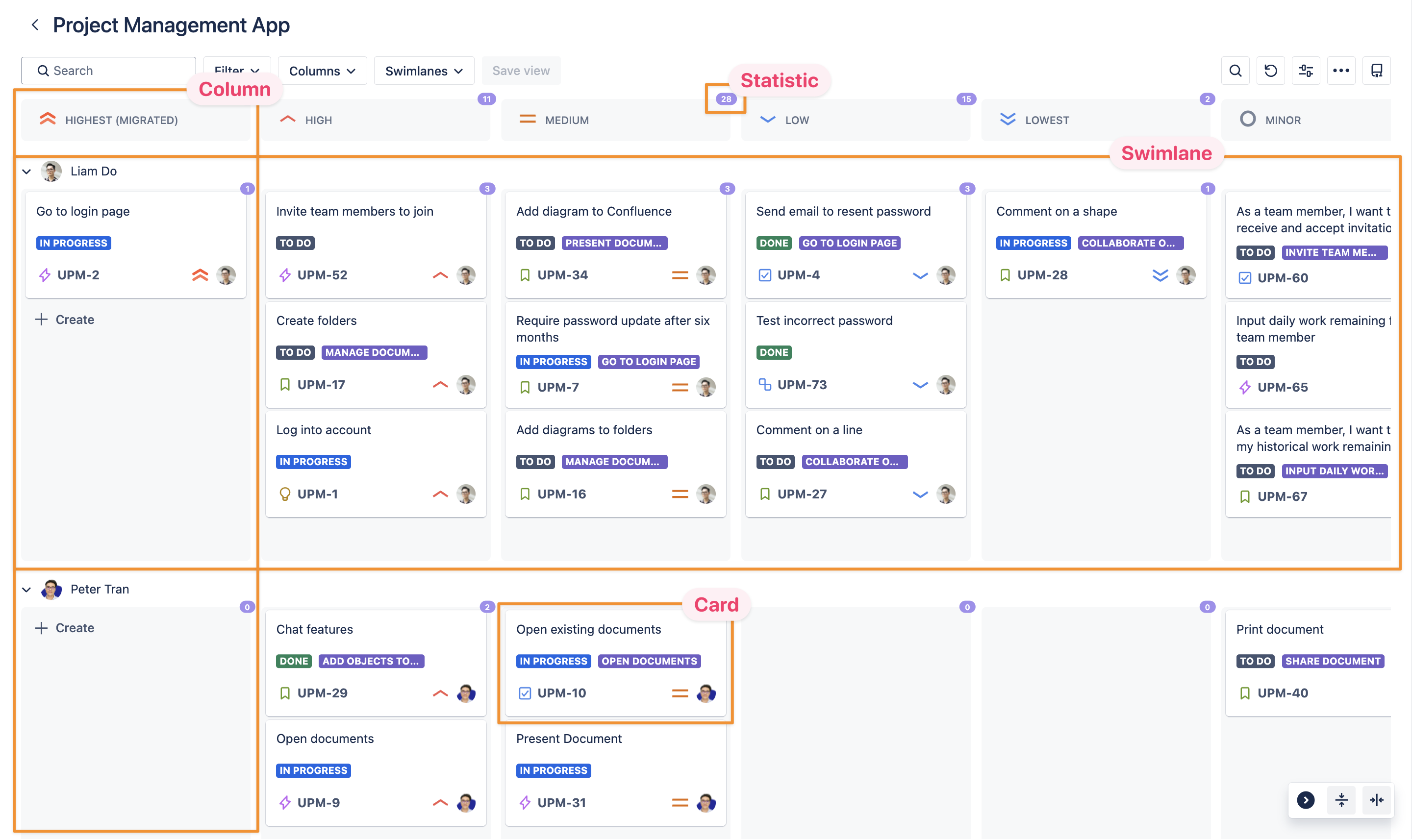Click Create under Liam Do's Highest column
Image resolution: width=1412 pixels, height=840 pixels.
point(65,320)
